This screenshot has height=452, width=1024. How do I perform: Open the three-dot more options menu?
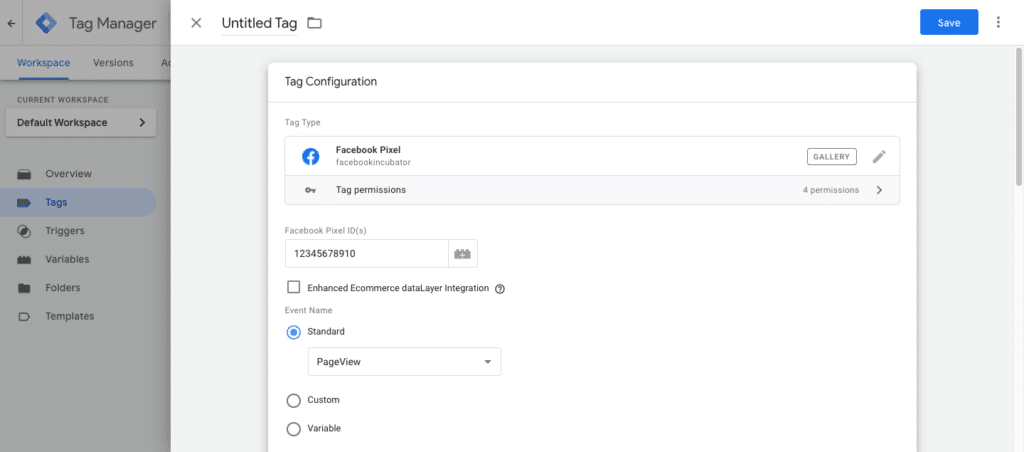tap(998, 22)
